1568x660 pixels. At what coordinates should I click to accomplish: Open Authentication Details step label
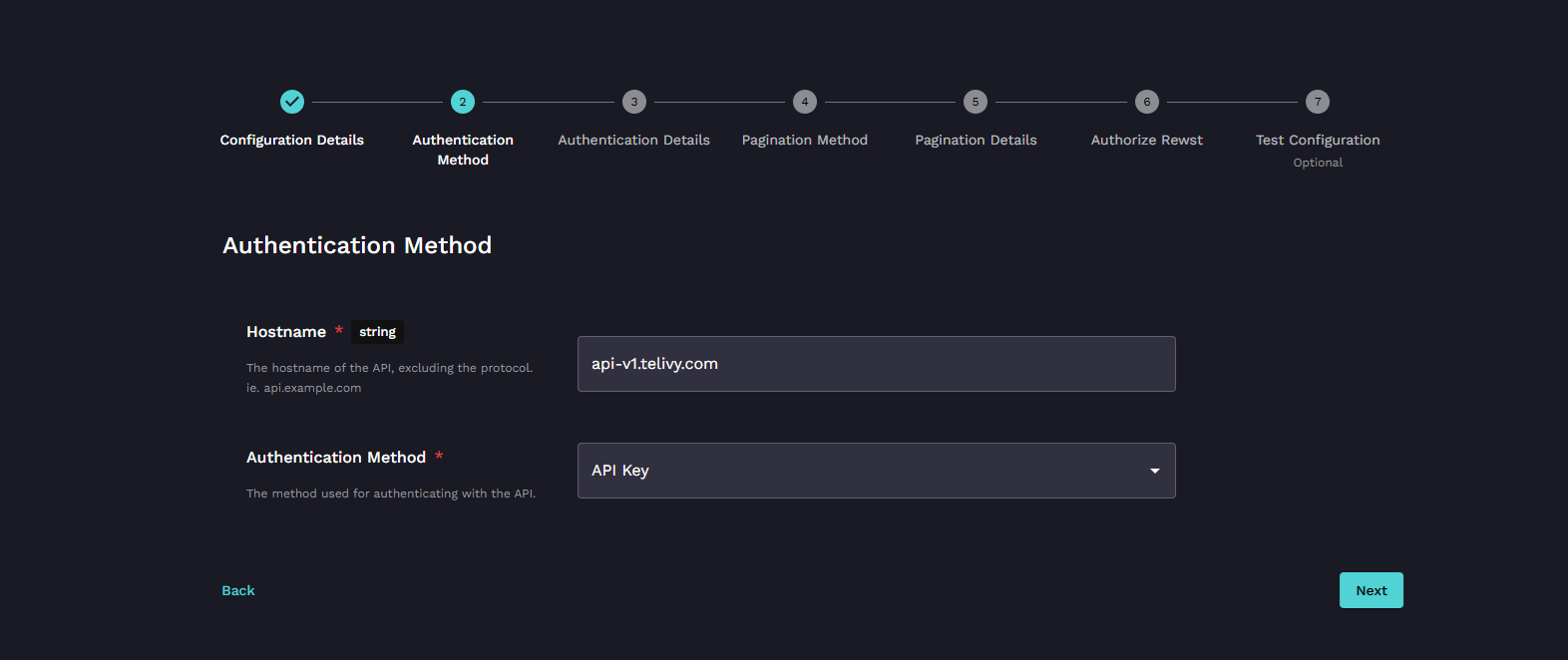pyautogui.click(x=634, y=140)
